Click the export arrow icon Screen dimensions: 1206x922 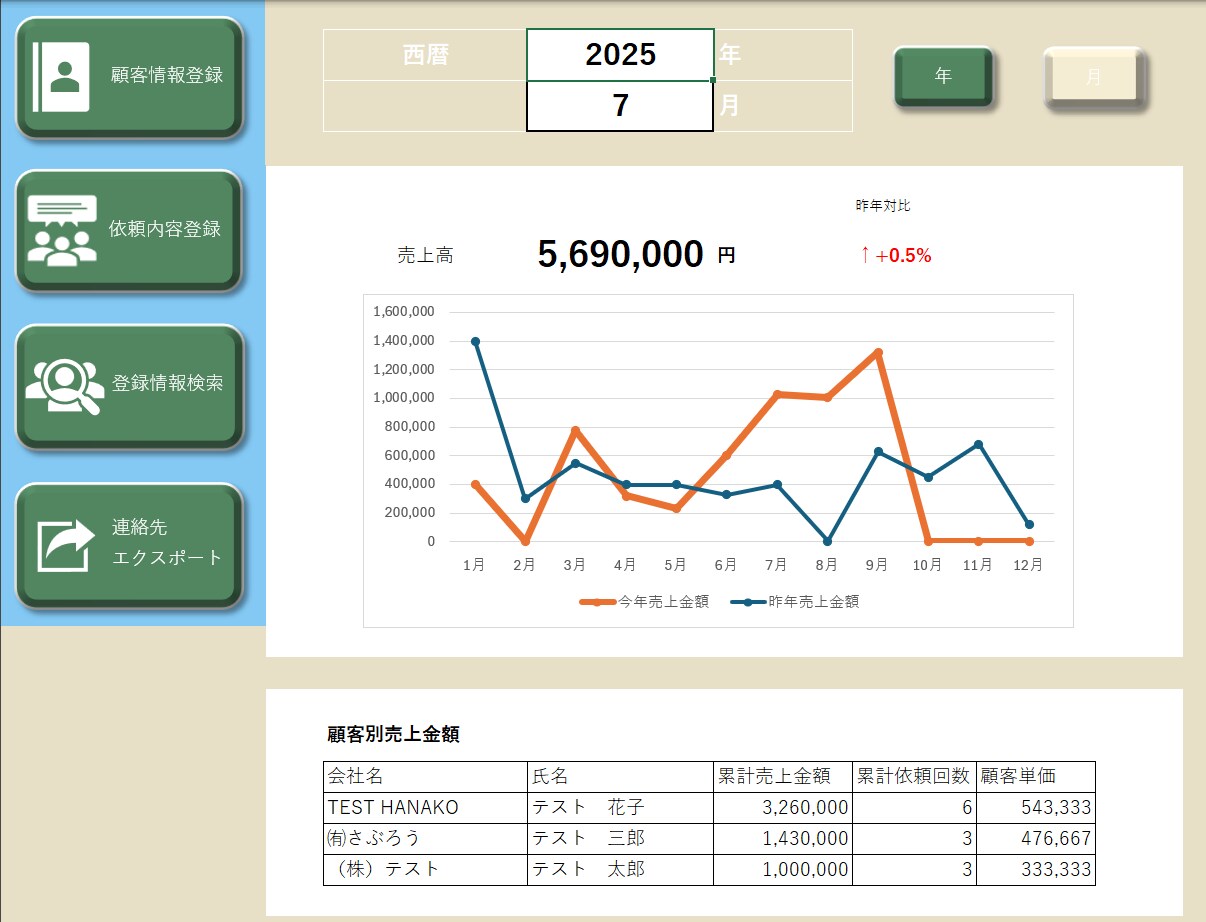(x=65, y=545)
